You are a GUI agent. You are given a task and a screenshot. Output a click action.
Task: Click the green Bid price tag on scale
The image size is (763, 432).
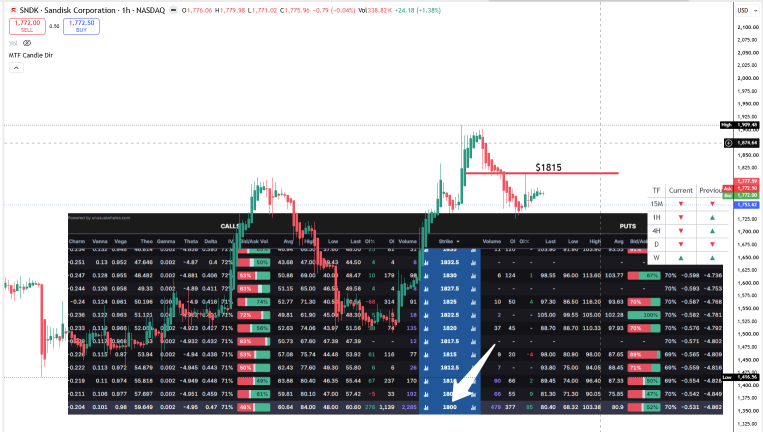tap(740, 195)
